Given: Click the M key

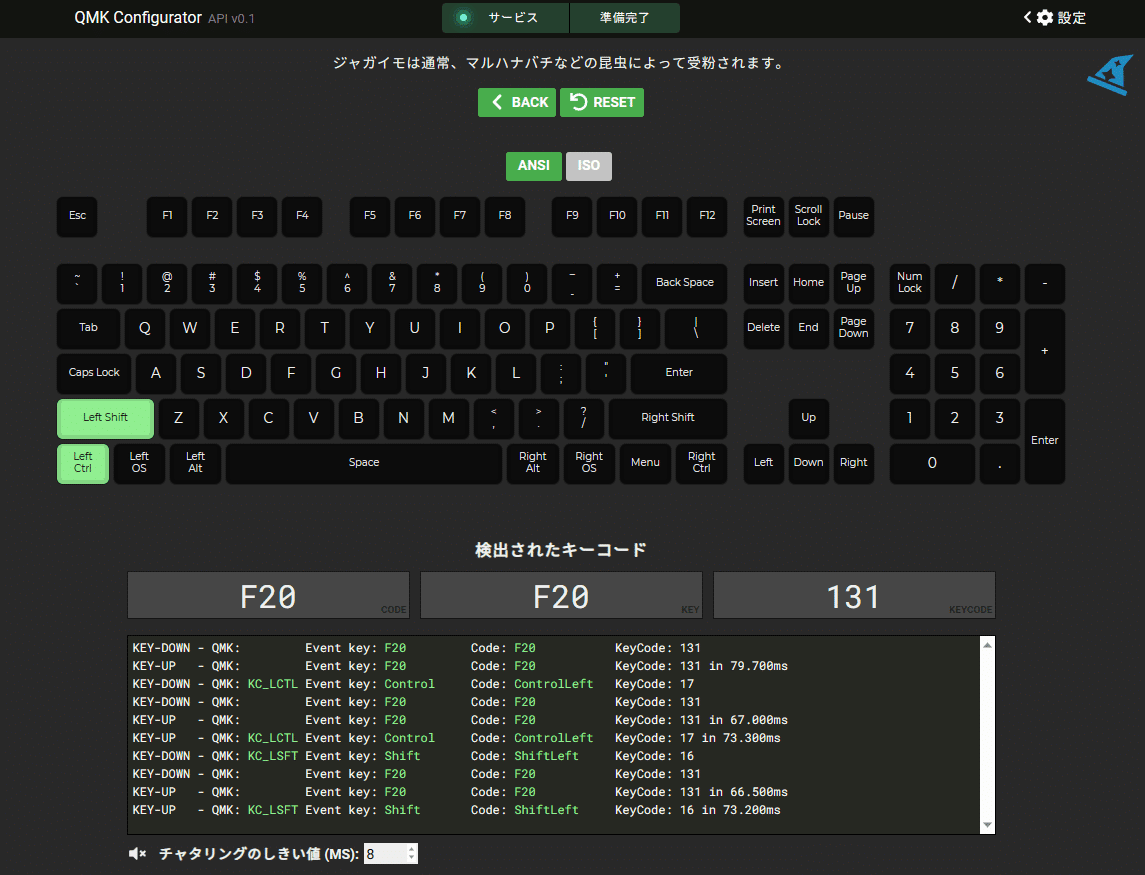Looking at the screenshot, I should click(x=448, y=418).
